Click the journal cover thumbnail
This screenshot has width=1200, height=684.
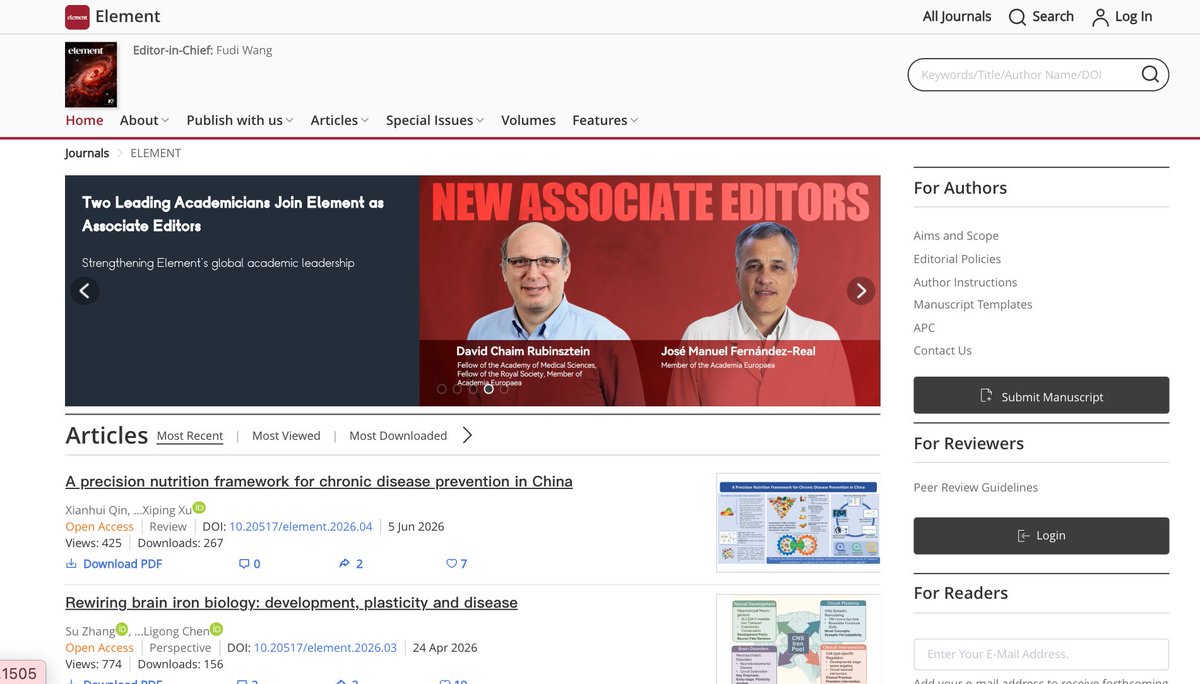[x=91, y=74]
